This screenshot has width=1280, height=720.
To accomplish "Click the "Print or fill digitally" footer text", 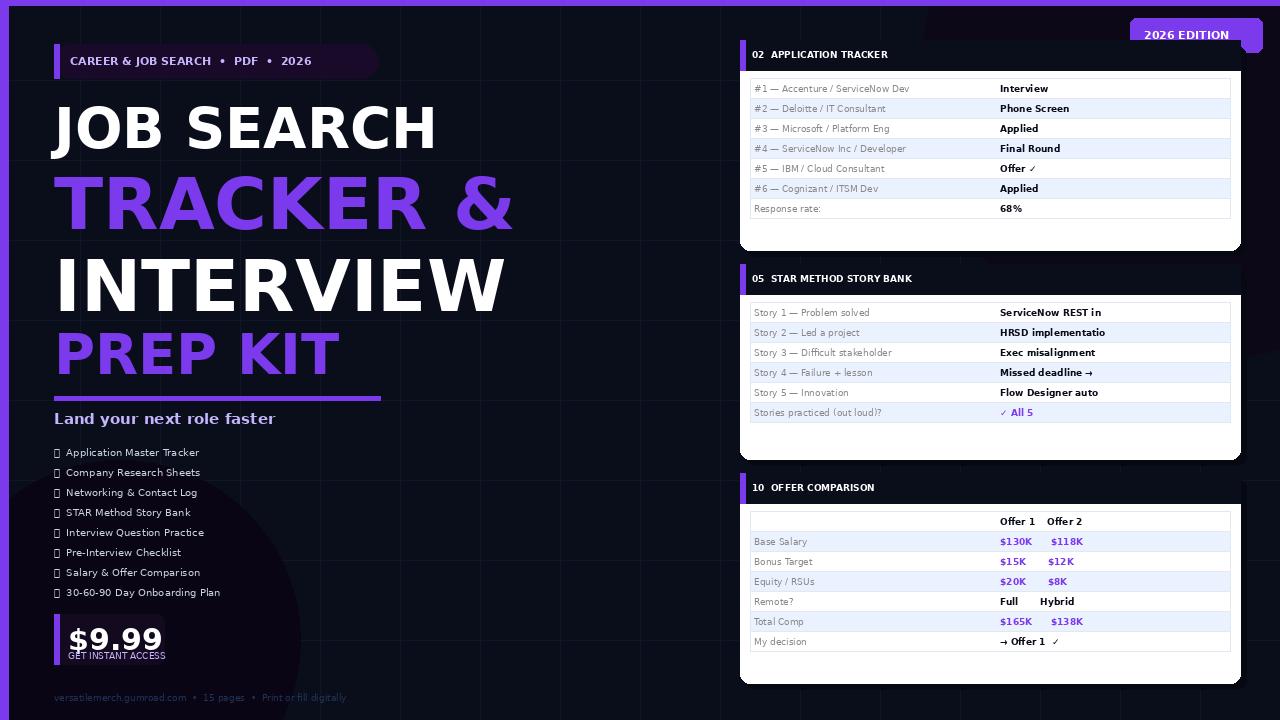I will coord(304,698).
